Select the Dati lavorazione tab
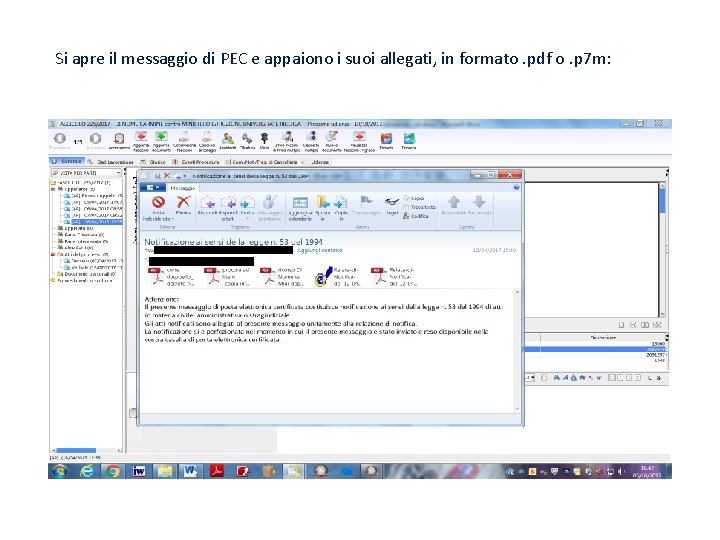 [x=111, y=162]
